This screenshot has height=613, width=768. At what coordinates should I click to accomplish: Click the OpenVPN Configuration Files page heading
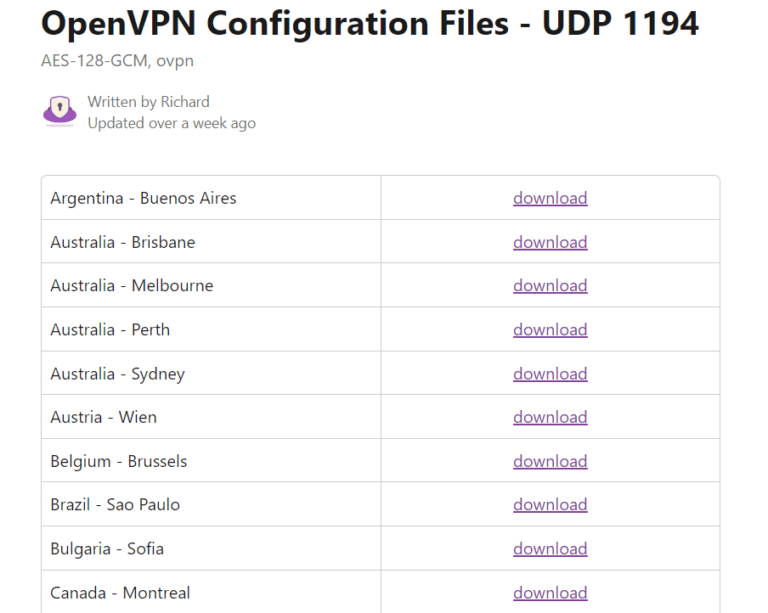coord(370,24)
